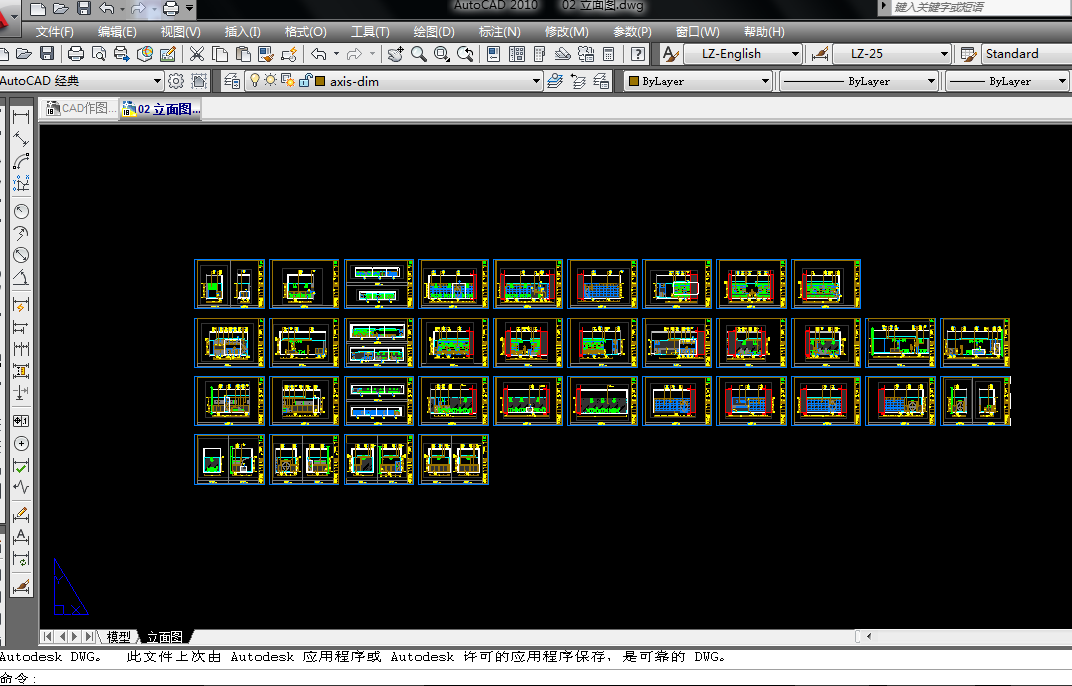Select the Pan hand tool
This screenshot has width=1072, height=686.
395,54
